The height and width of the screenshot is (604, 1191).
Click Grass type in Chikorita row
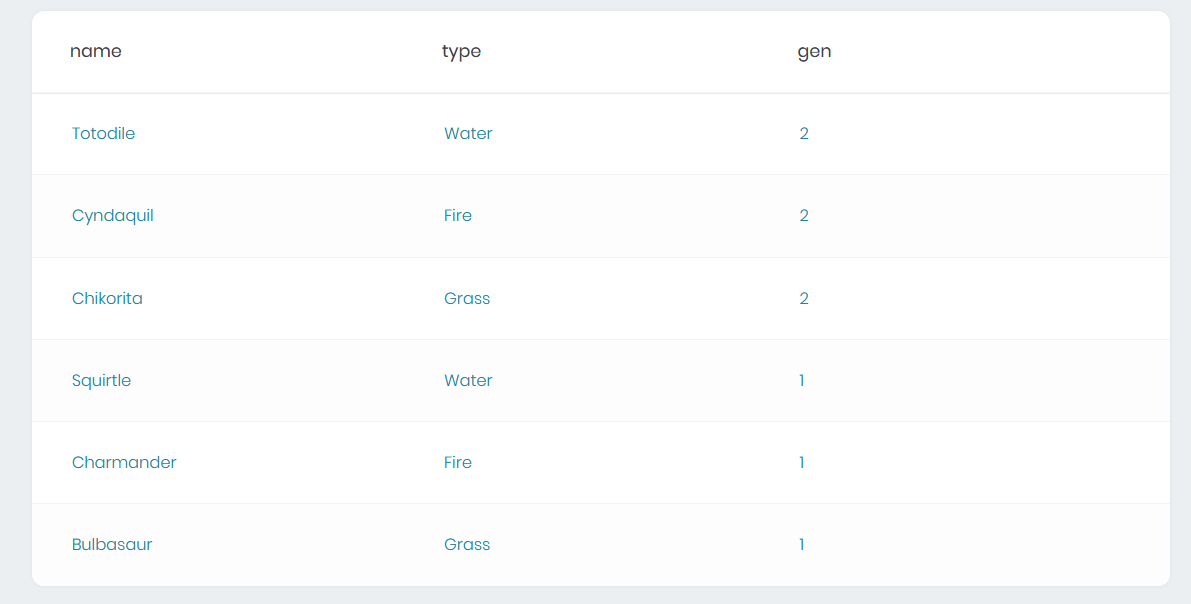(x=467, y=298)
